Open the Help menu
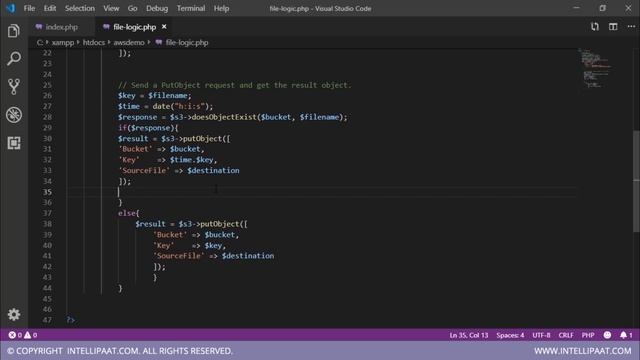Viewport: 640px width, 360px height. pyautogui.click(x=221, y=8)
